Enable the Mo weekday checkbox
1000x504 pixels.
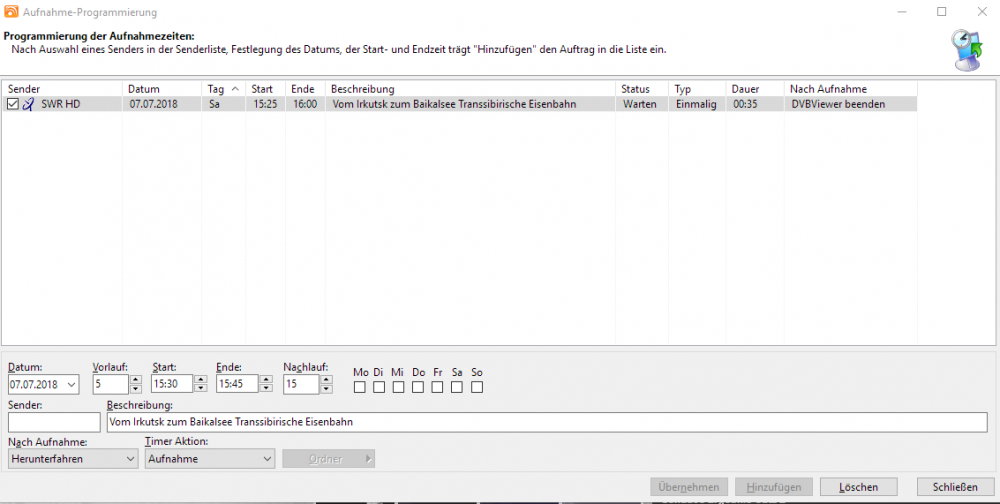coord(360,387)
